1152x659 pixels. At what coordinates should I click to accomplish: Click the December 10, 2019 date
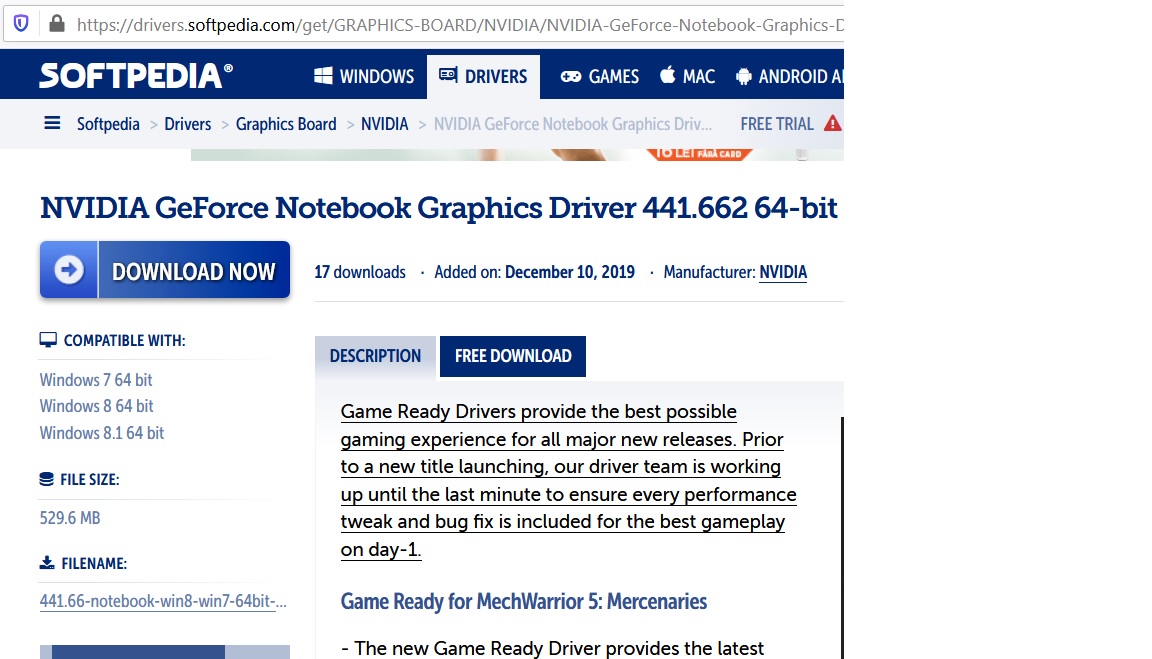(569, 273)
